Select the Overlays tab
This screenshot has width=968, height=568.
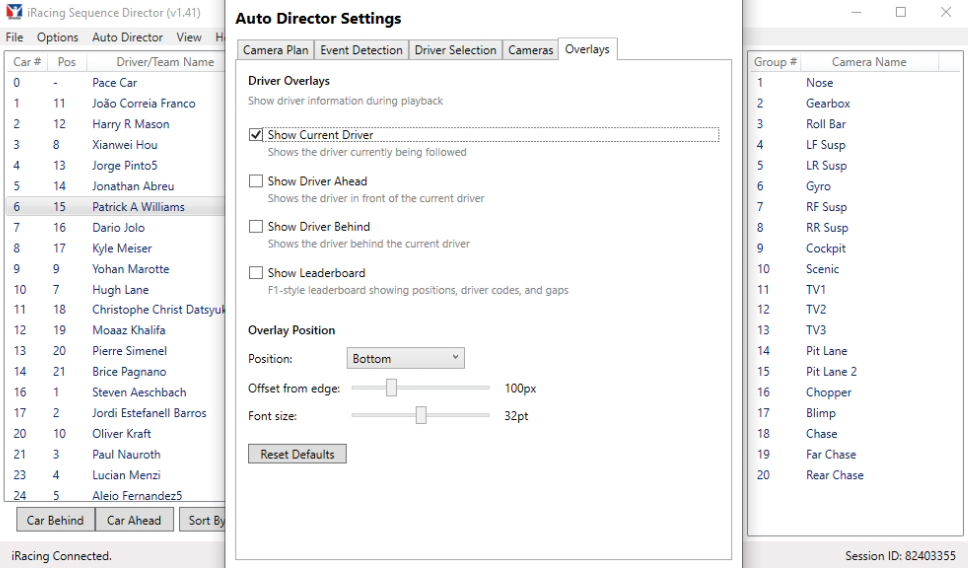tap(587, 49)
